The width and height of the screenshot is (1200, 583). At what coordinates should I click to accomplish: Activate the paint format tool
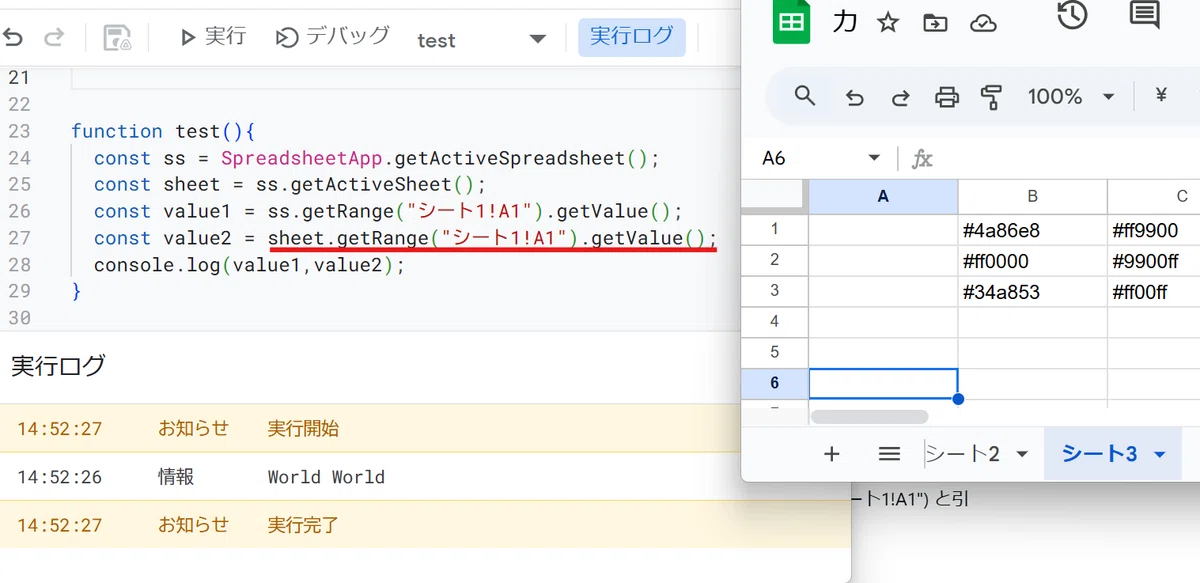(x=991, y=97)
